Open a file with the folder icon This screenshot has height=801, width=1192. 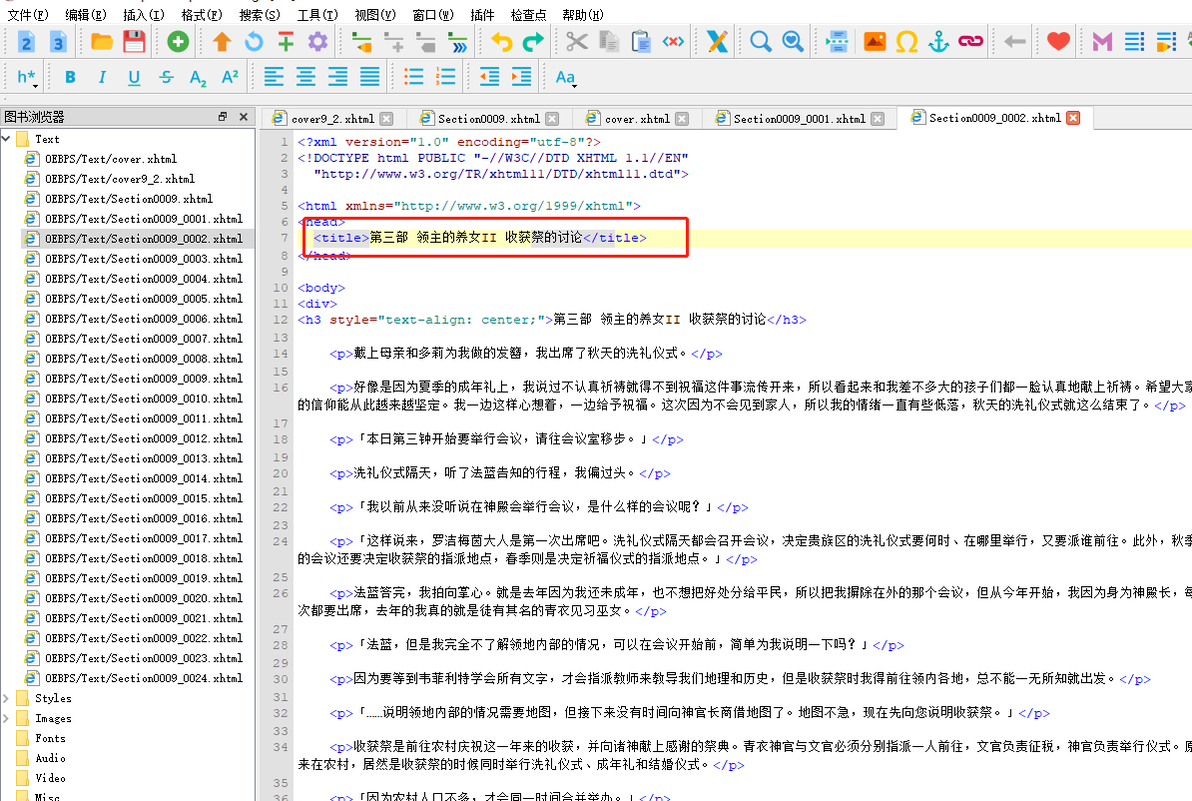coord(102,42)
